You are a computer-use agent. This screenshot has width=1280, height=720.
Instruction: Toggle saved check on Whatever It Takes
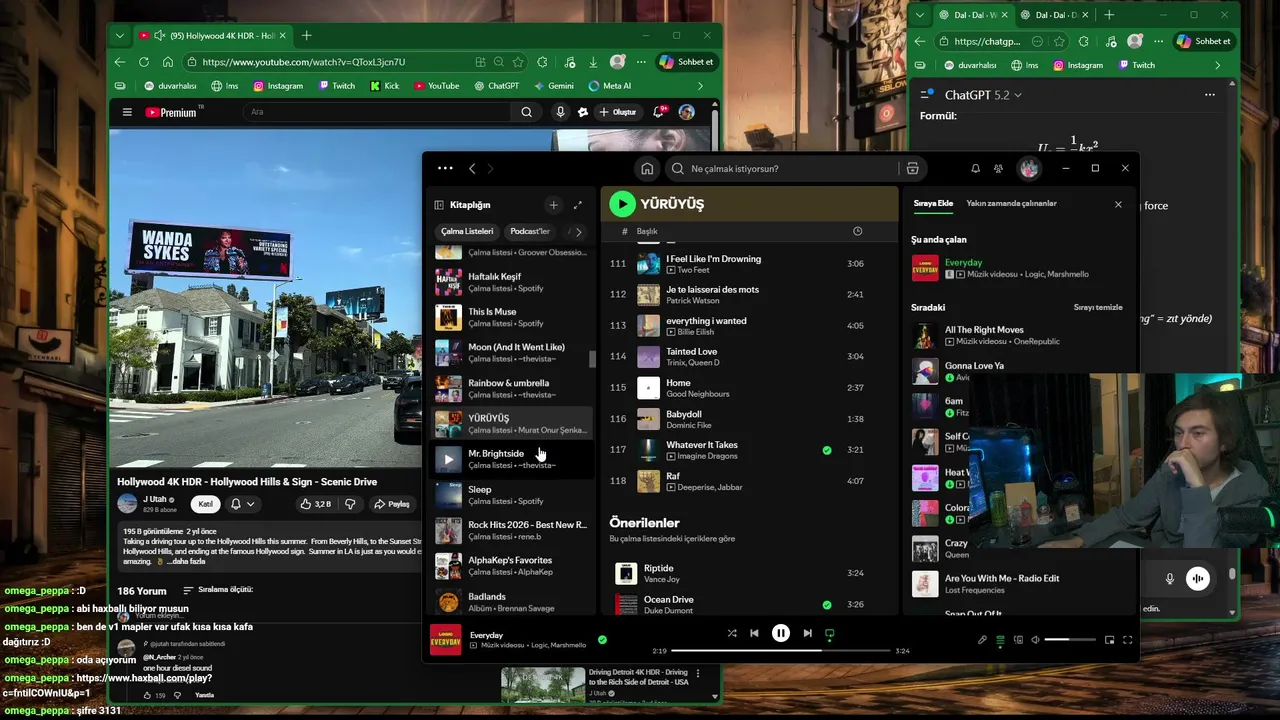[826, 450]
